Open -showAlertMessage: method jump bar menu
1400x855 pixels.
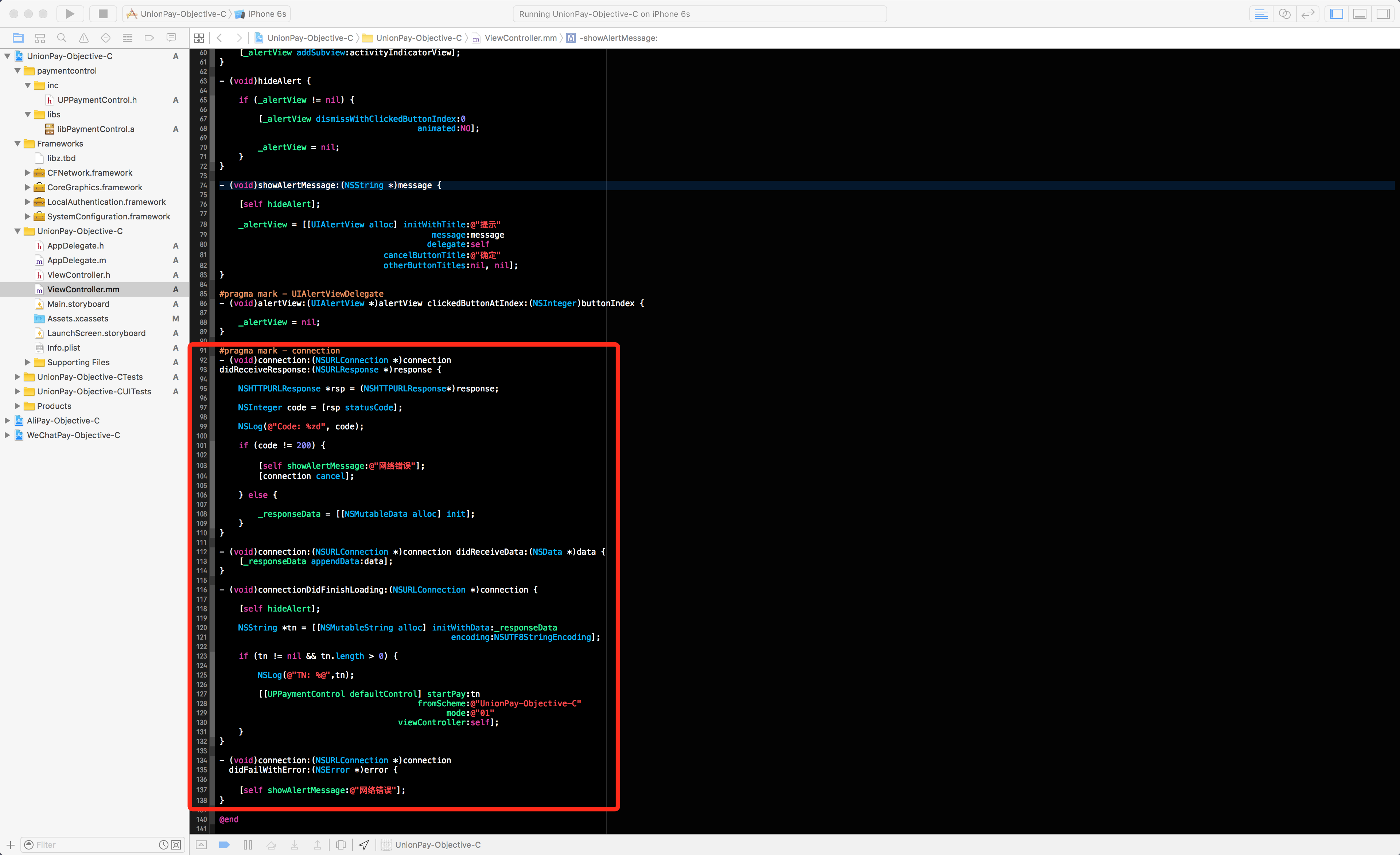(618, 38)
